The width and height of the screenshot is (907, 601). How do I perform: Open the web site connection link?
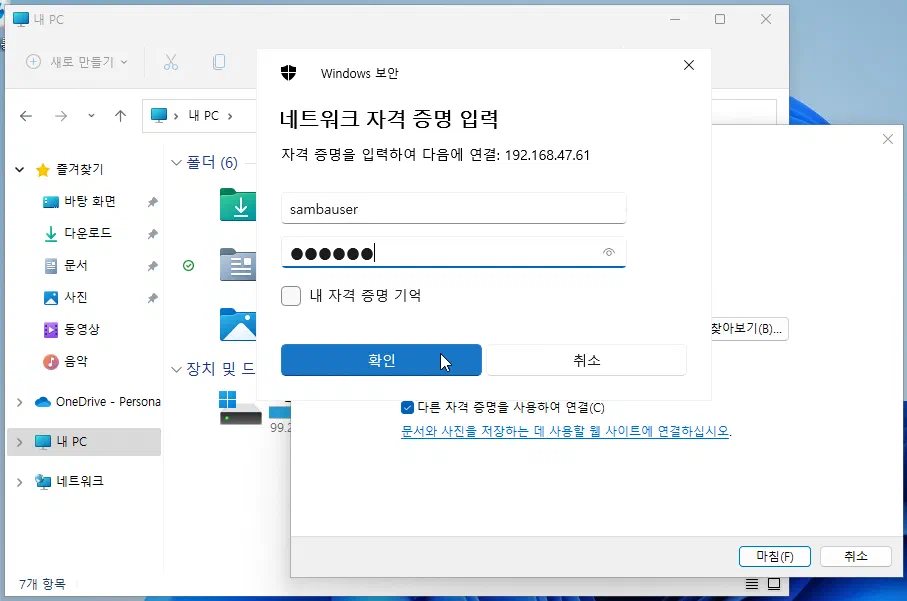(564, 430)
